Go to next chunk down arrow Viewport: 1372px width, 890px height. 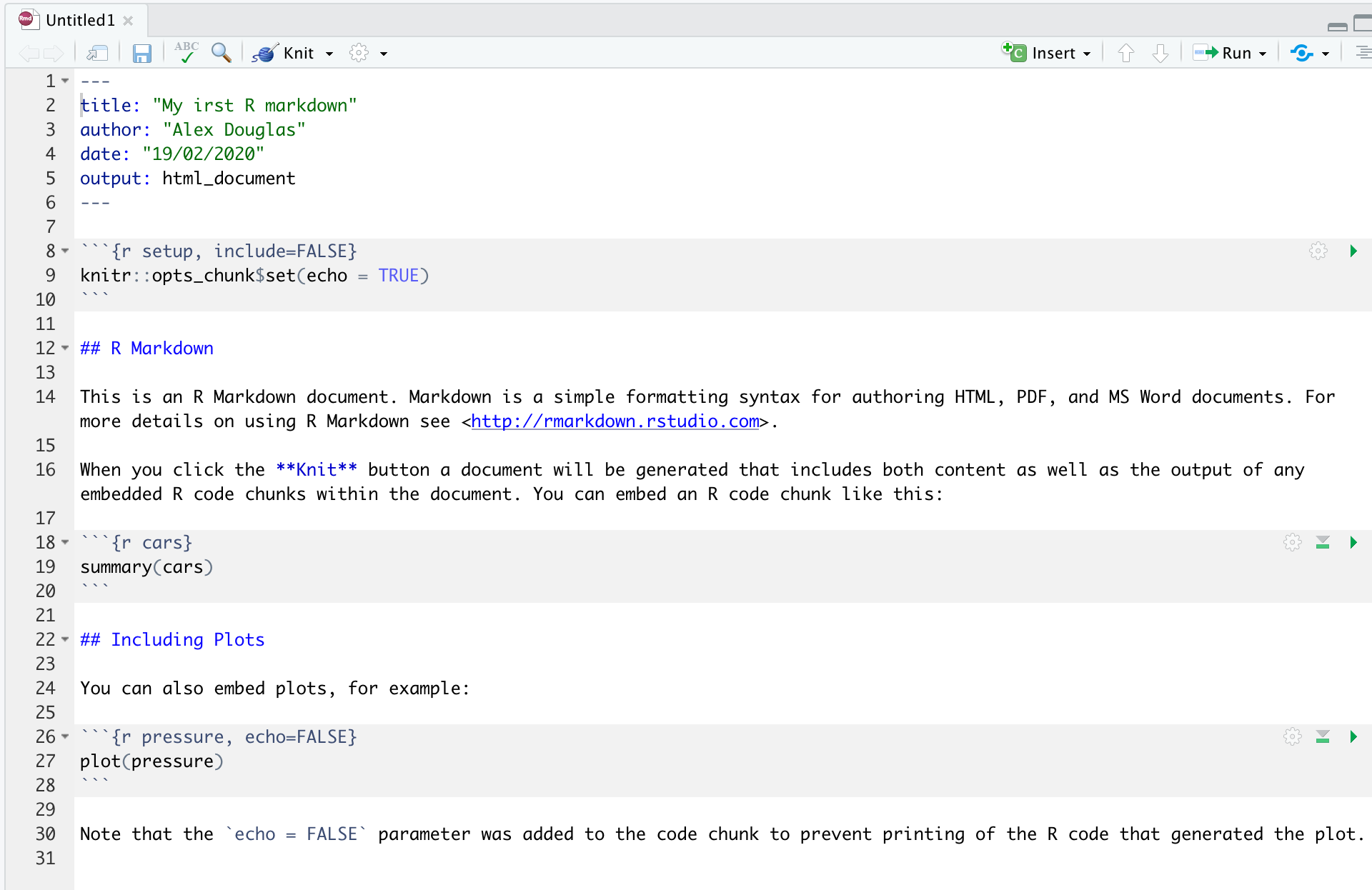pyautogui.click(x=1160, y=53)
